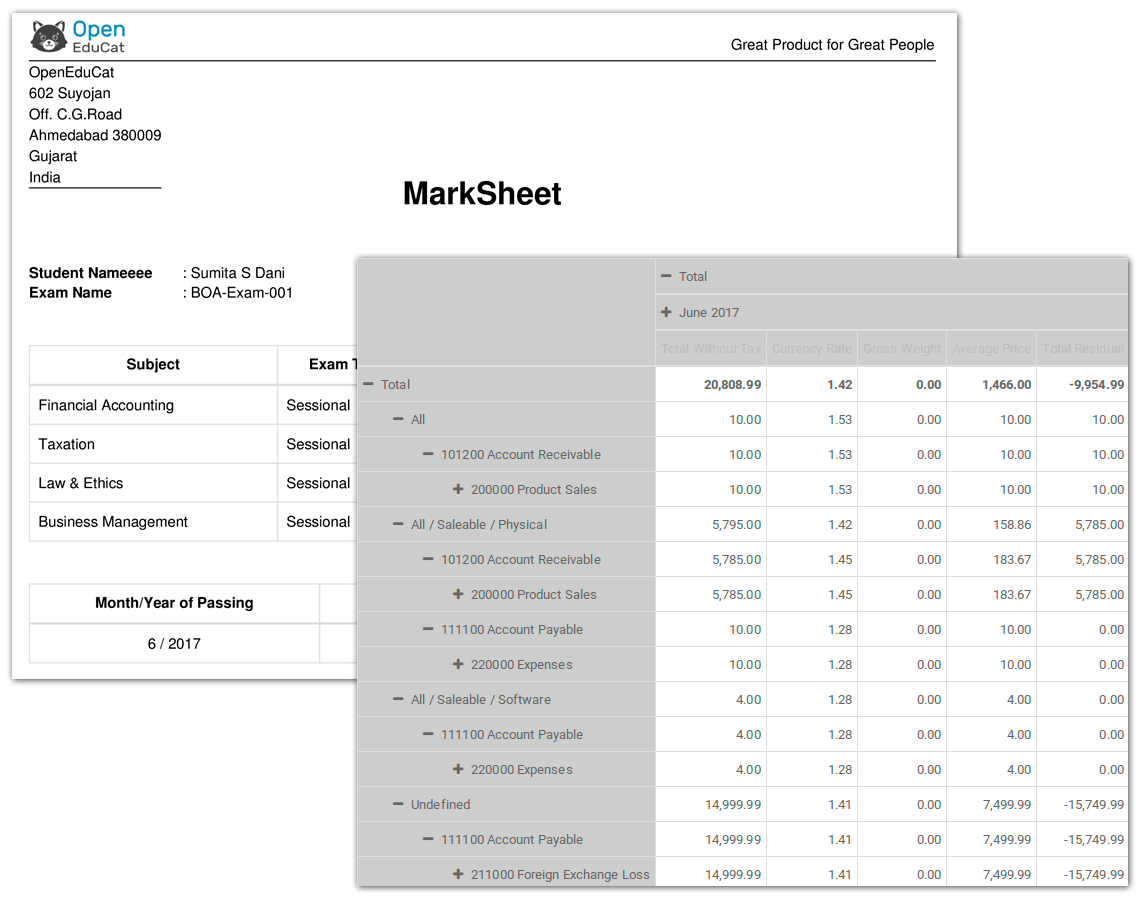
Task: Click the Total Residual column header
Action: (x=1083, y=348)
